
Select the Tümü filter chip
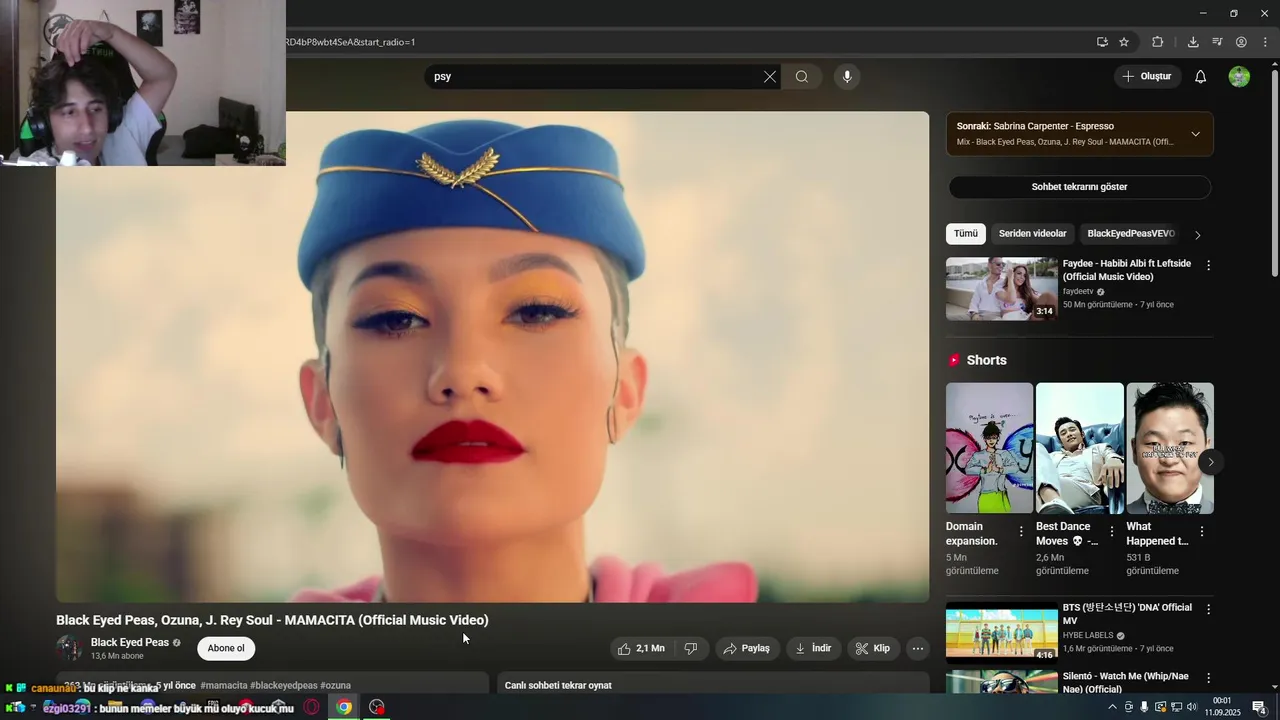pyautogui.click(x=966, y=234)
